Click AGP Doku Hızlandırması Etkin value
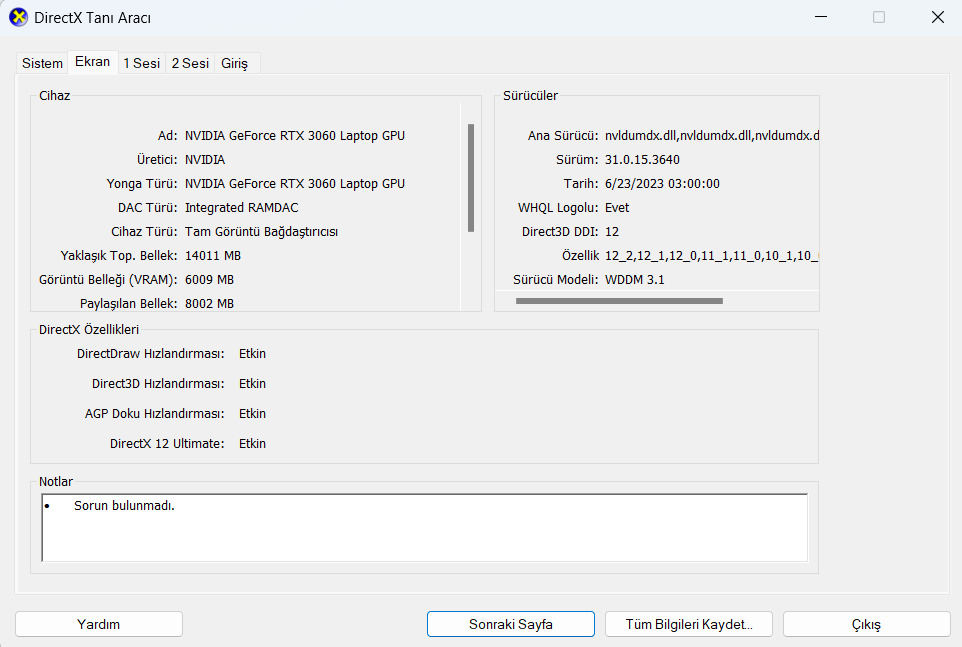The width and height of the screenshot is (962, 647). (x=252, y=413)
